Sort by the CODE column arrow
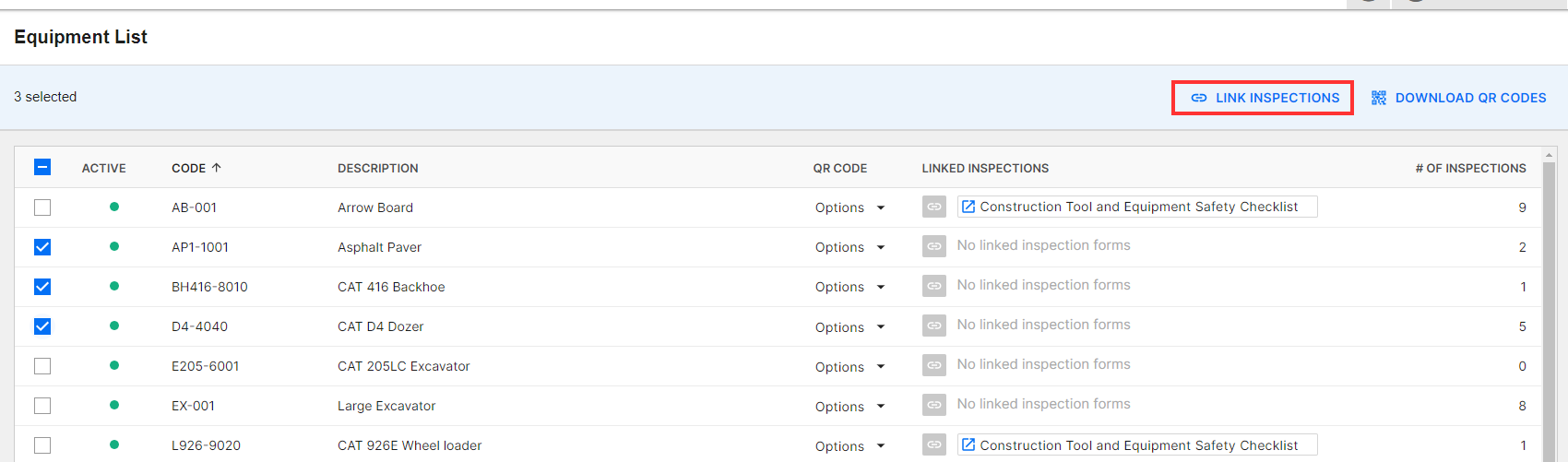 click(x=217, y=168)
